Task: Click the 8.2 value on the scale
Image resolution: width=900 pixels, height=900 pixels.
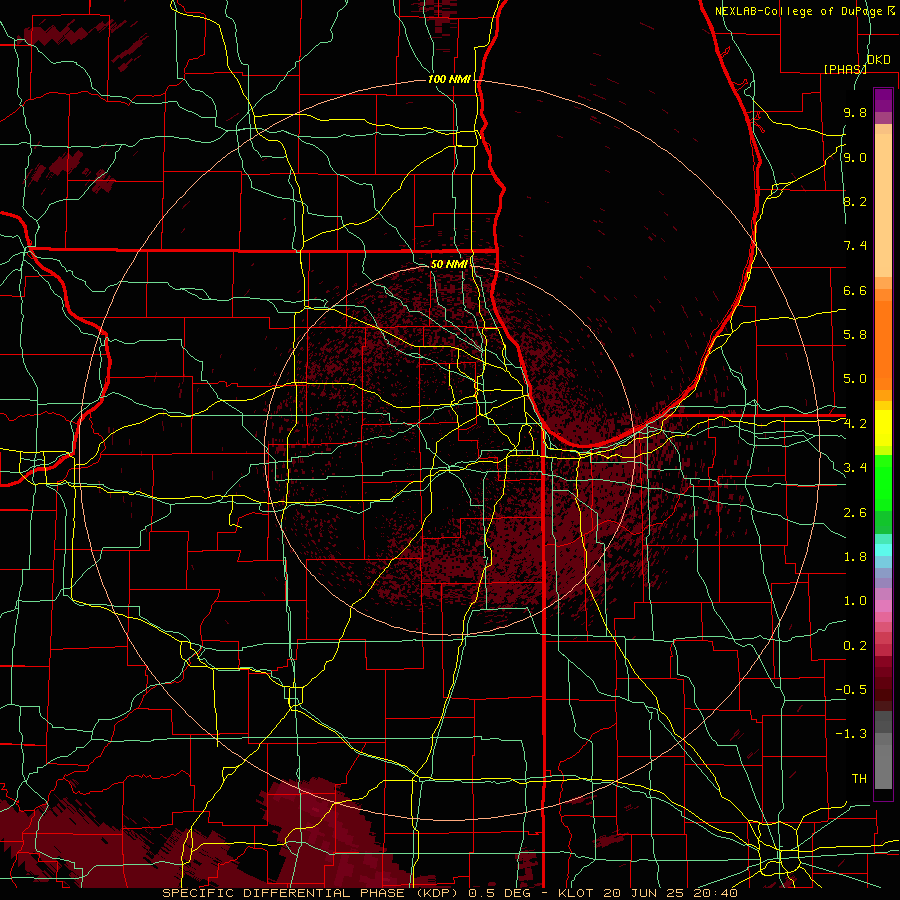Action: click(855, 201)
